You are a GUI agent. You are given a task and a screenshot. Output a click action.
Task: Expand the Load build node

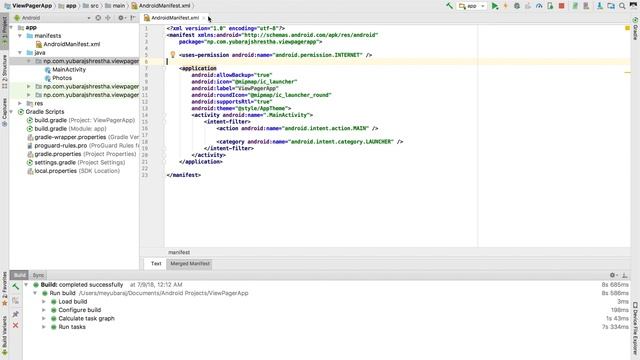(44, 302)
